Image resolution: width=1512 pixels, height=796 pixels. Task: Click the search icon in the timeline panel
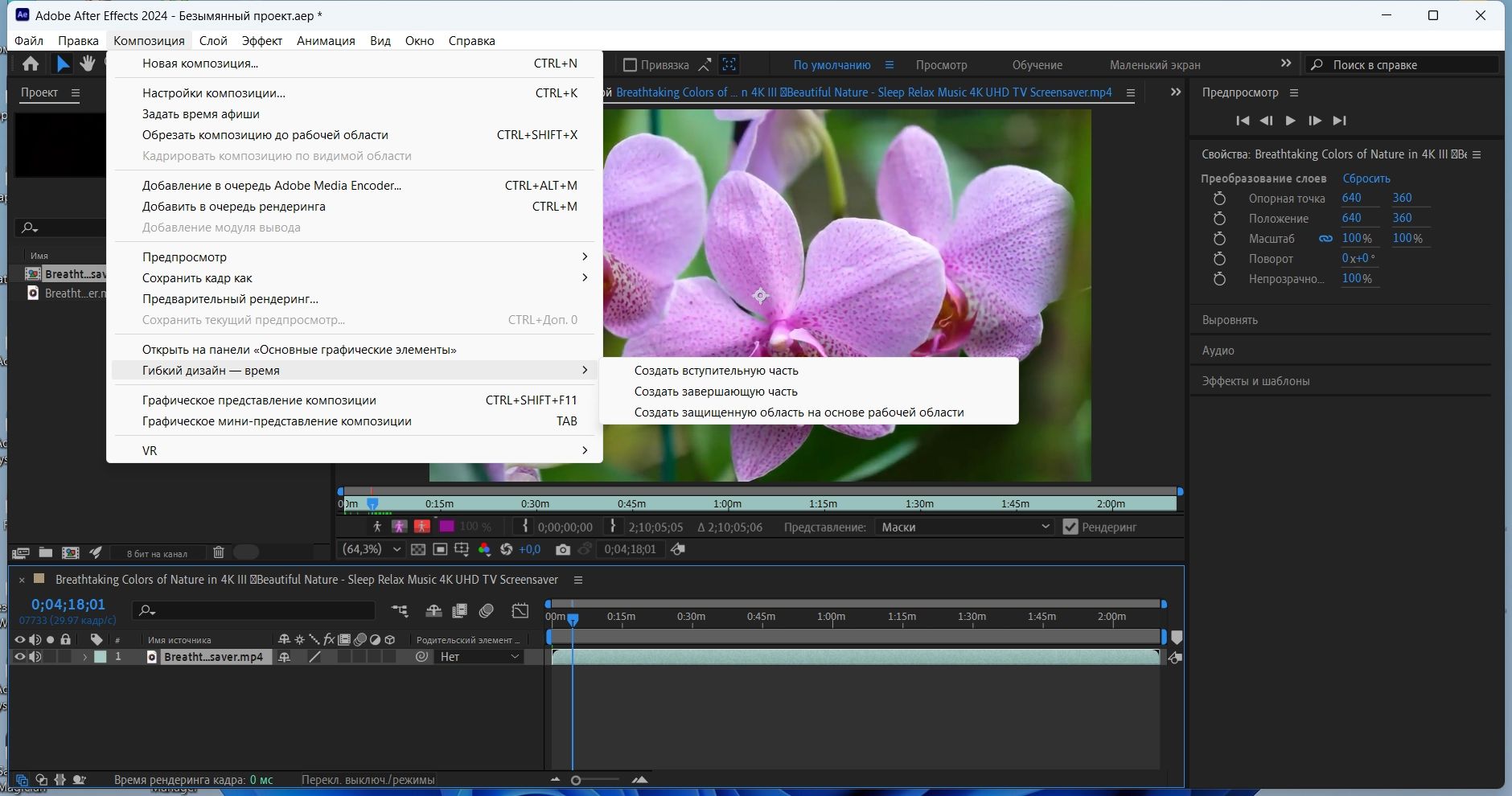(x=145, y=609)
